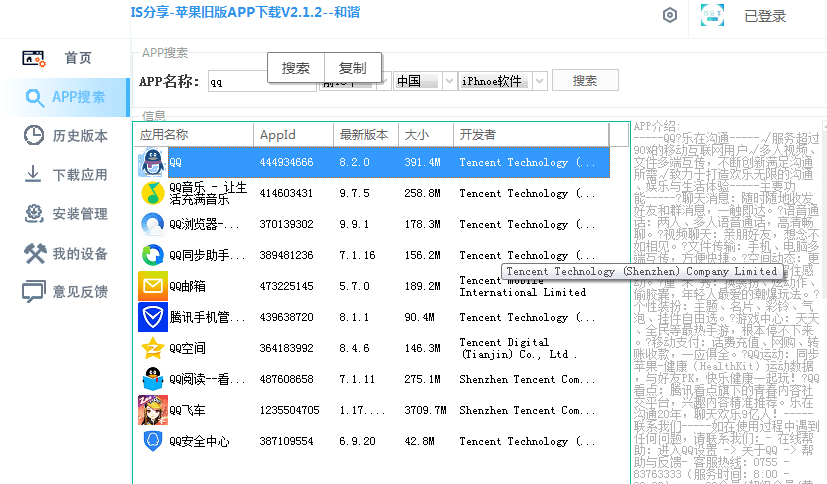The image size is (827, 484).
Task: Click the QQ音乐 app icon
Action: (152, 193)
